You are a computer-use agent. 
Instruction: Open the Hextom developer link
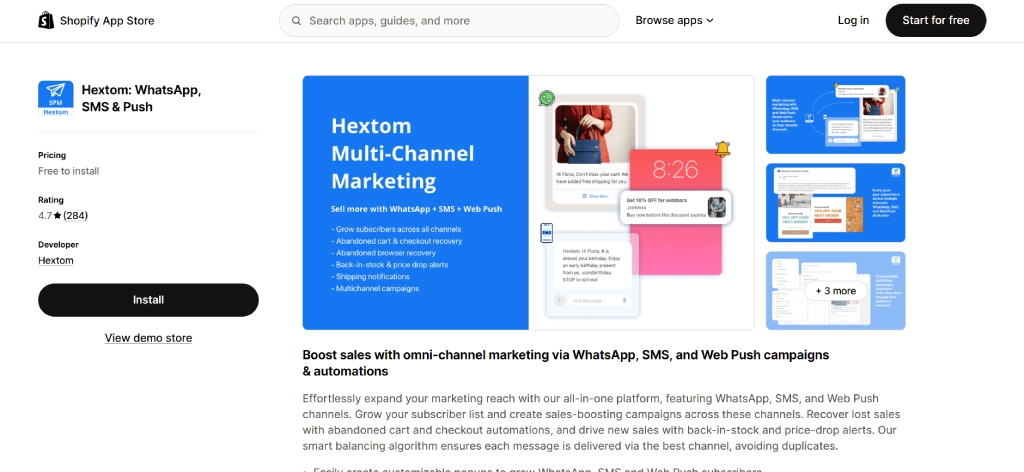[56, 260]
